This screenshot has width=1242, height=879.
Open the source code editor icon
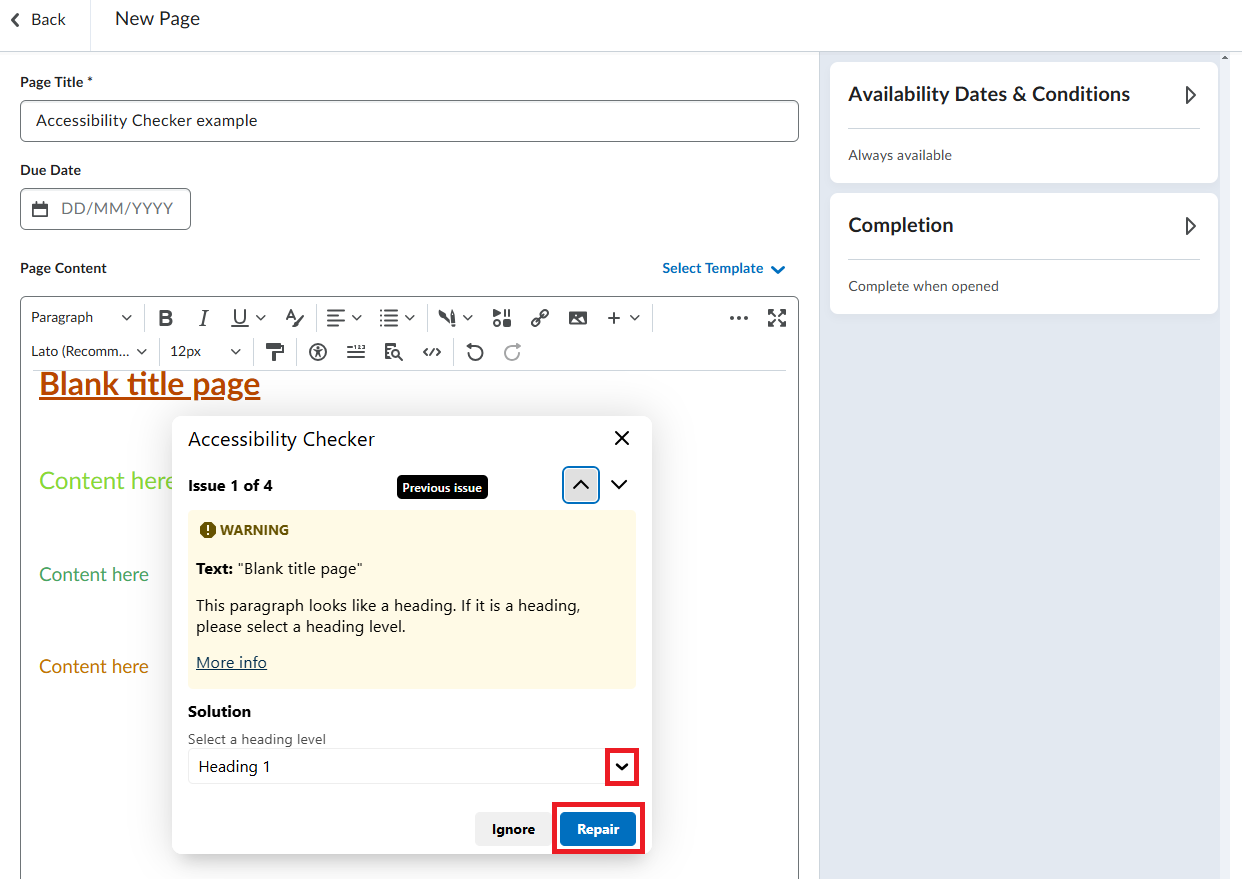pos(432,352)
